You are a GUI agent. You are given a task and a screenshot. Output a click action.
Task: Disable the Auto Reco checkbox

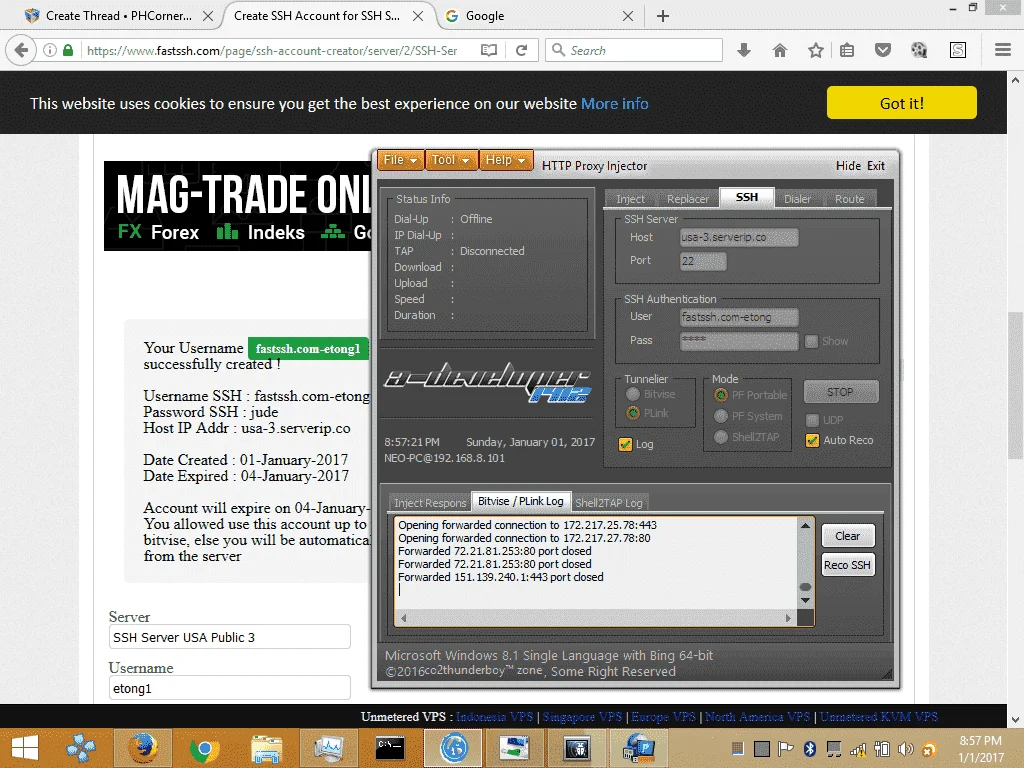(x=812, y=440)
